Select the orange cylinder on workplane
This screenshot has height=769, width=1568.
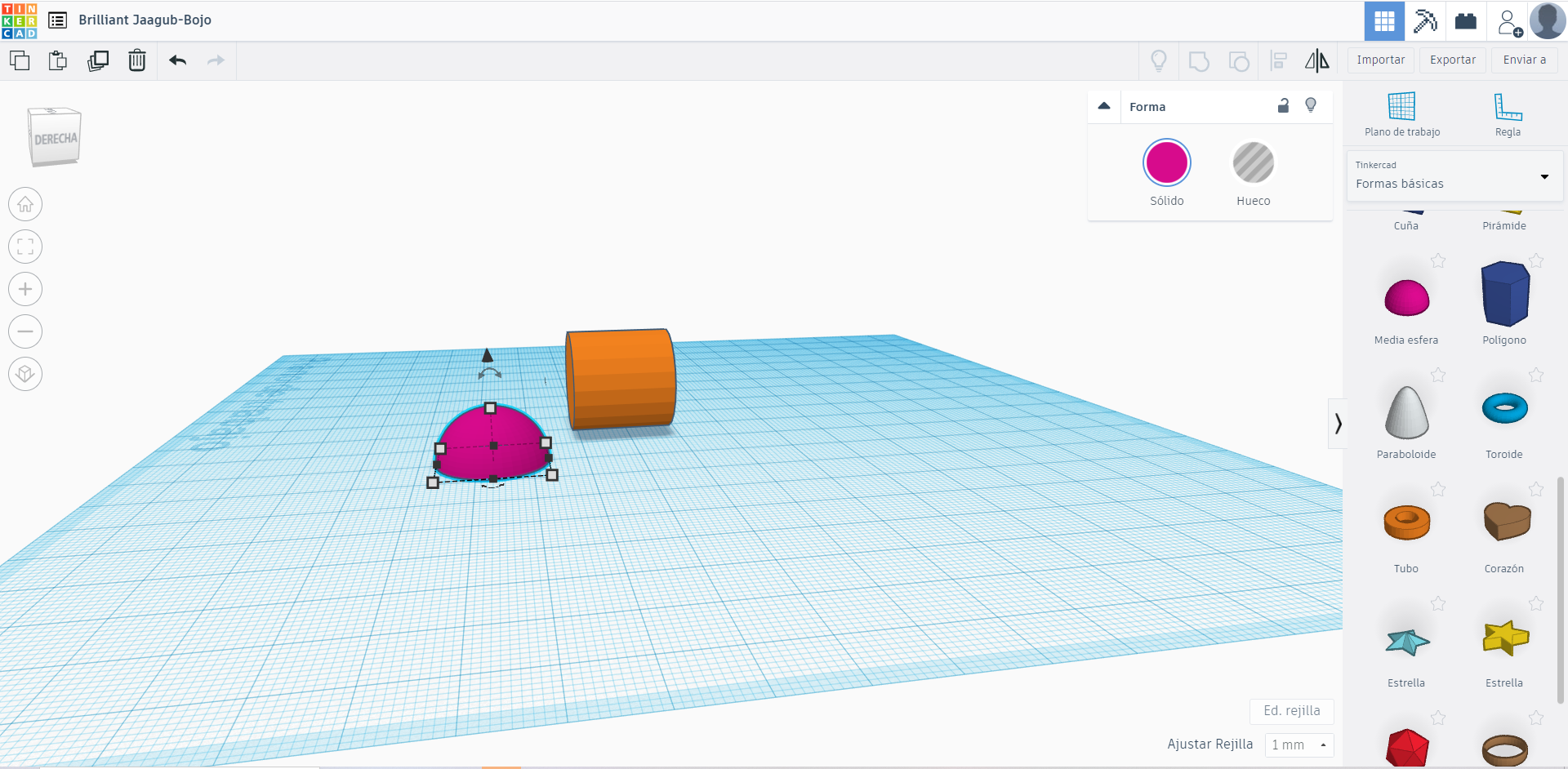[x=621, y=379]
